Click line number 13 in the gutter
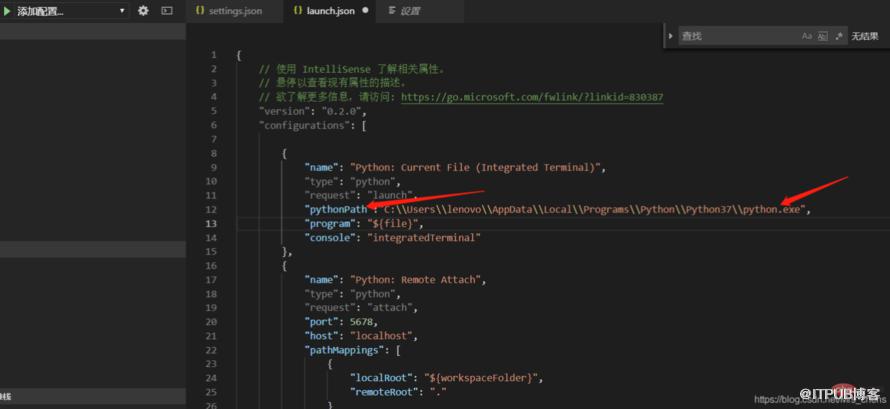890x409 pixels. (211, 224)
